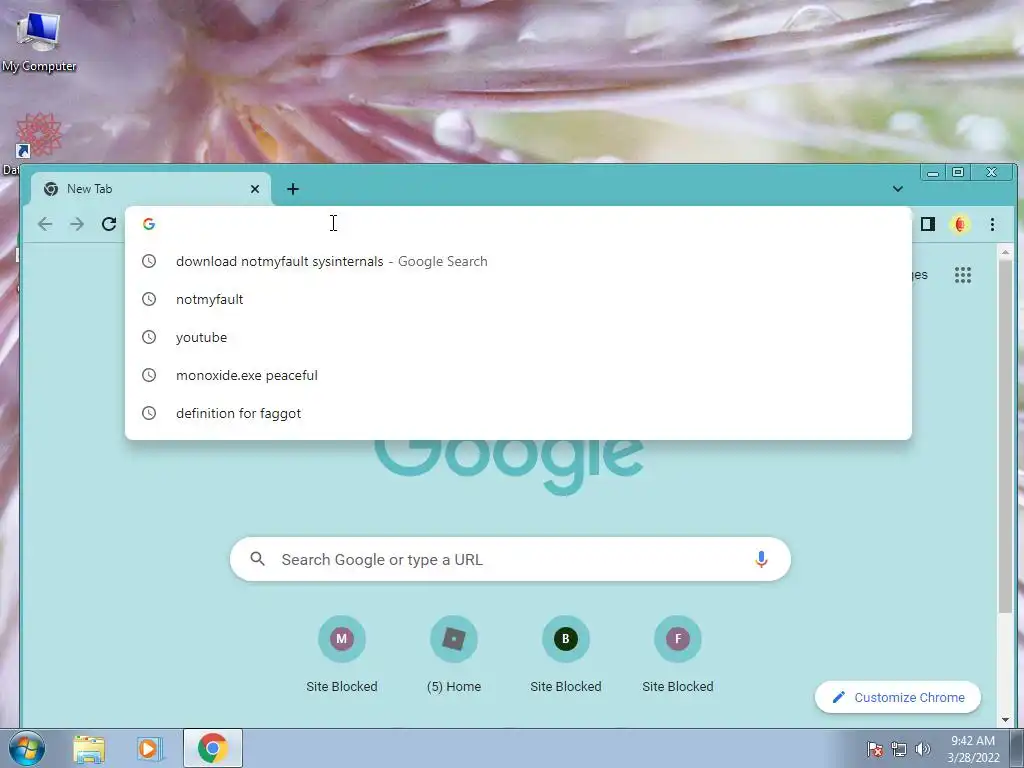Click clock icon beside notmyfault suggestion

pyautogui.click(x=149, y=299)
